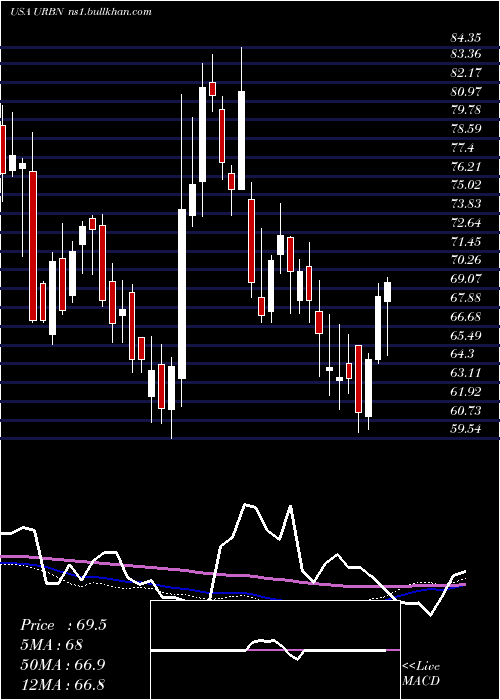Click the 73.83 price axis label
This screenshot has height=700, width=500.
(x=466, y=204)
